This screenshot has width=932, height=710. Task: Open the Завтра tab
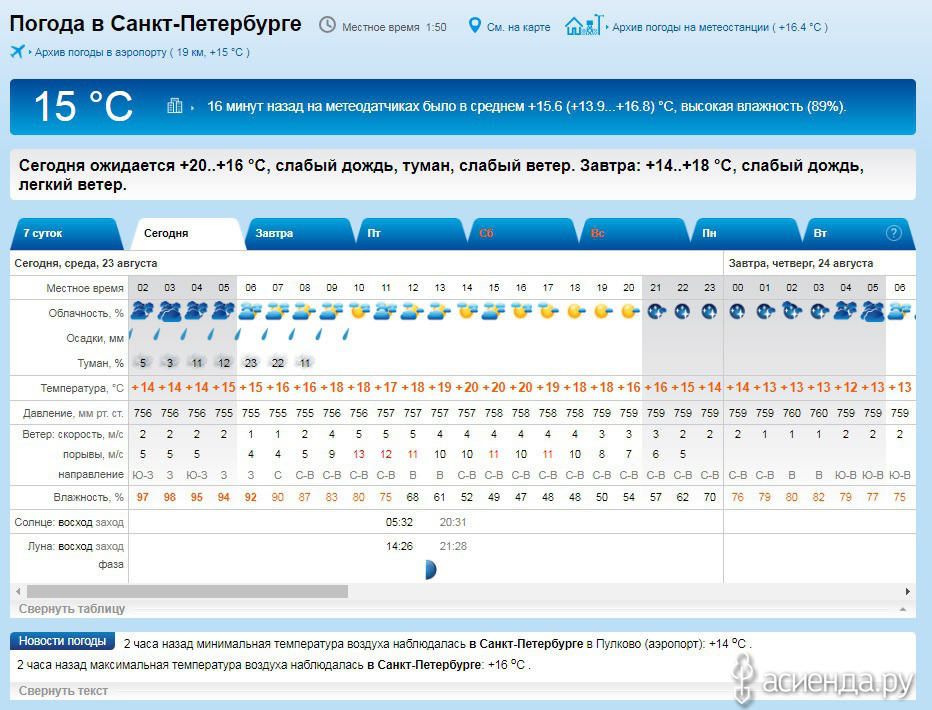click(299, 233)
